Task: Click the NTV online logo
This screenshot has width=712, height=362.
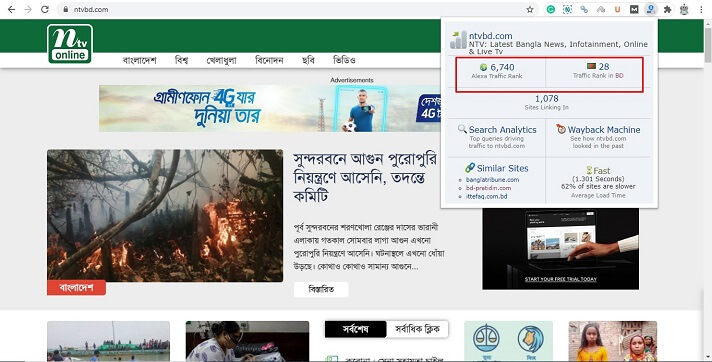Action: click(x=70, y=44)
